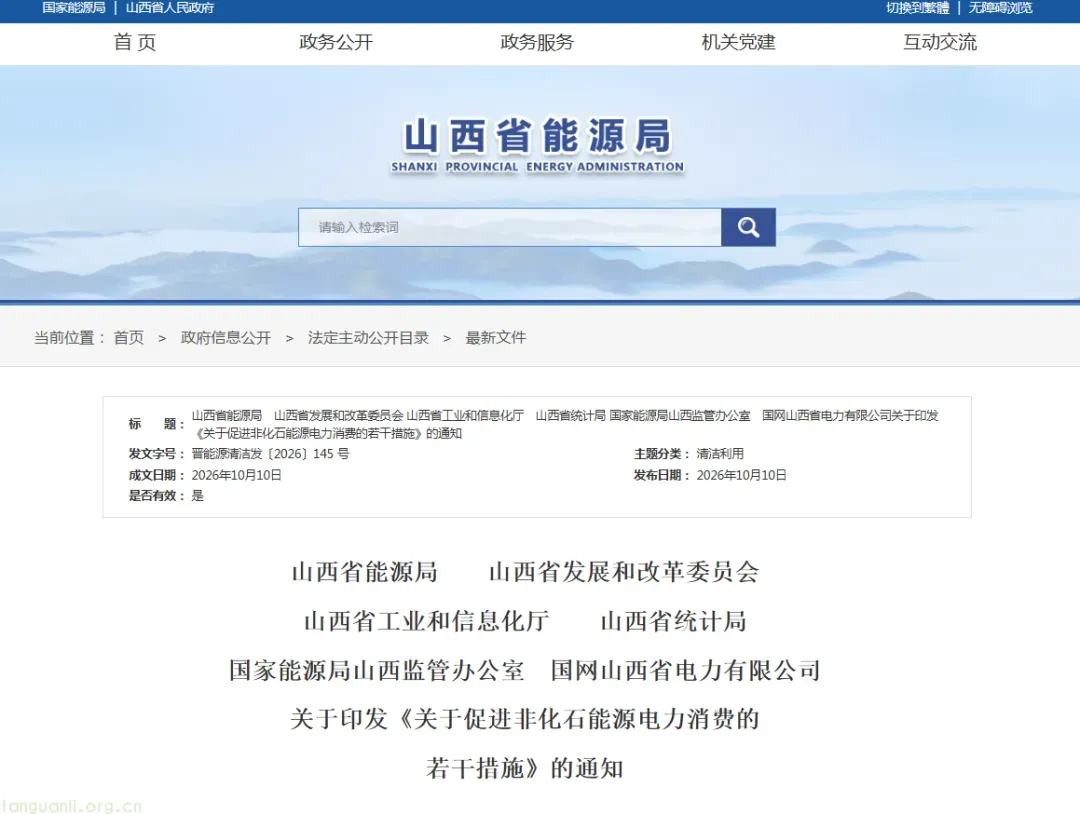Click heading text 国家能源局山西监管办公室
This screenshot has width=1080, height=814.
pos(377,670)
